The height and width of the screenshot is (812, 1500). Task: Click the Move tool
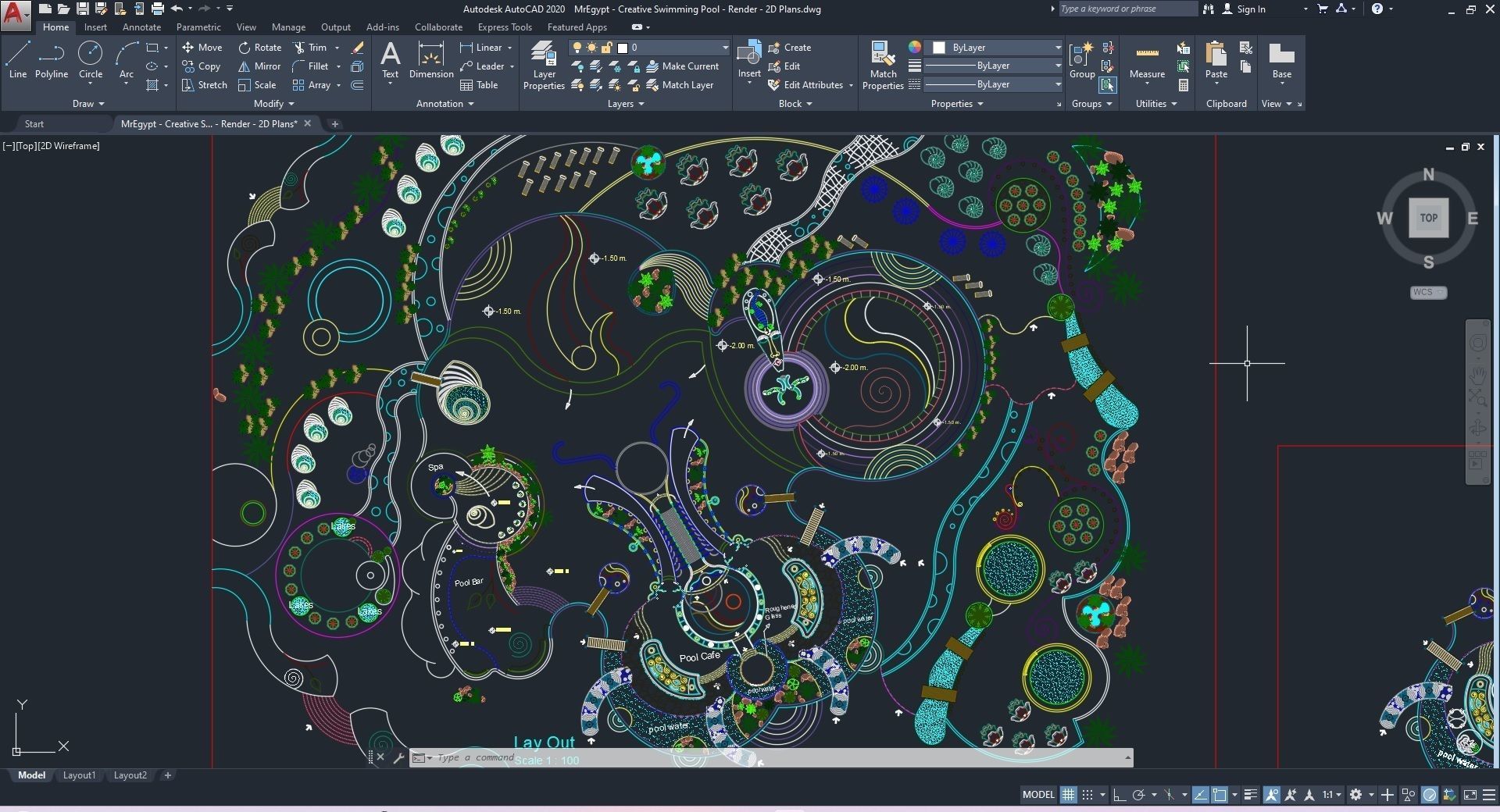(x=202, y=48)
